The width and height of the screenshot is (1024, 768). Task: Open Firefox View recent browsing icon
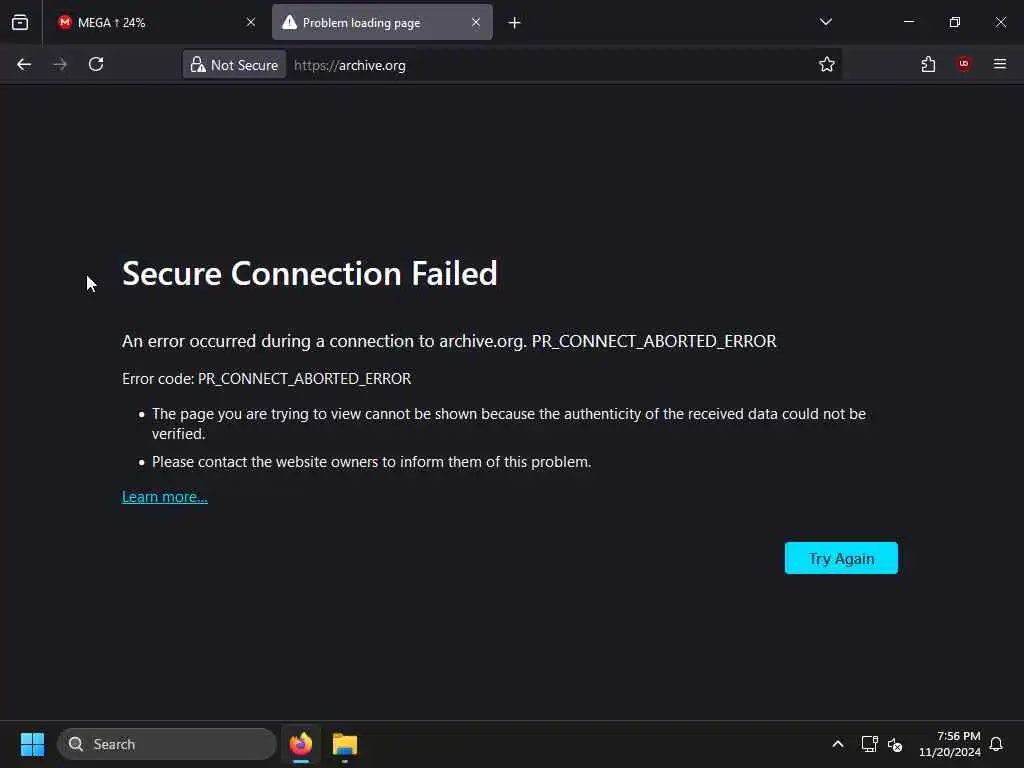click(20, 22)
